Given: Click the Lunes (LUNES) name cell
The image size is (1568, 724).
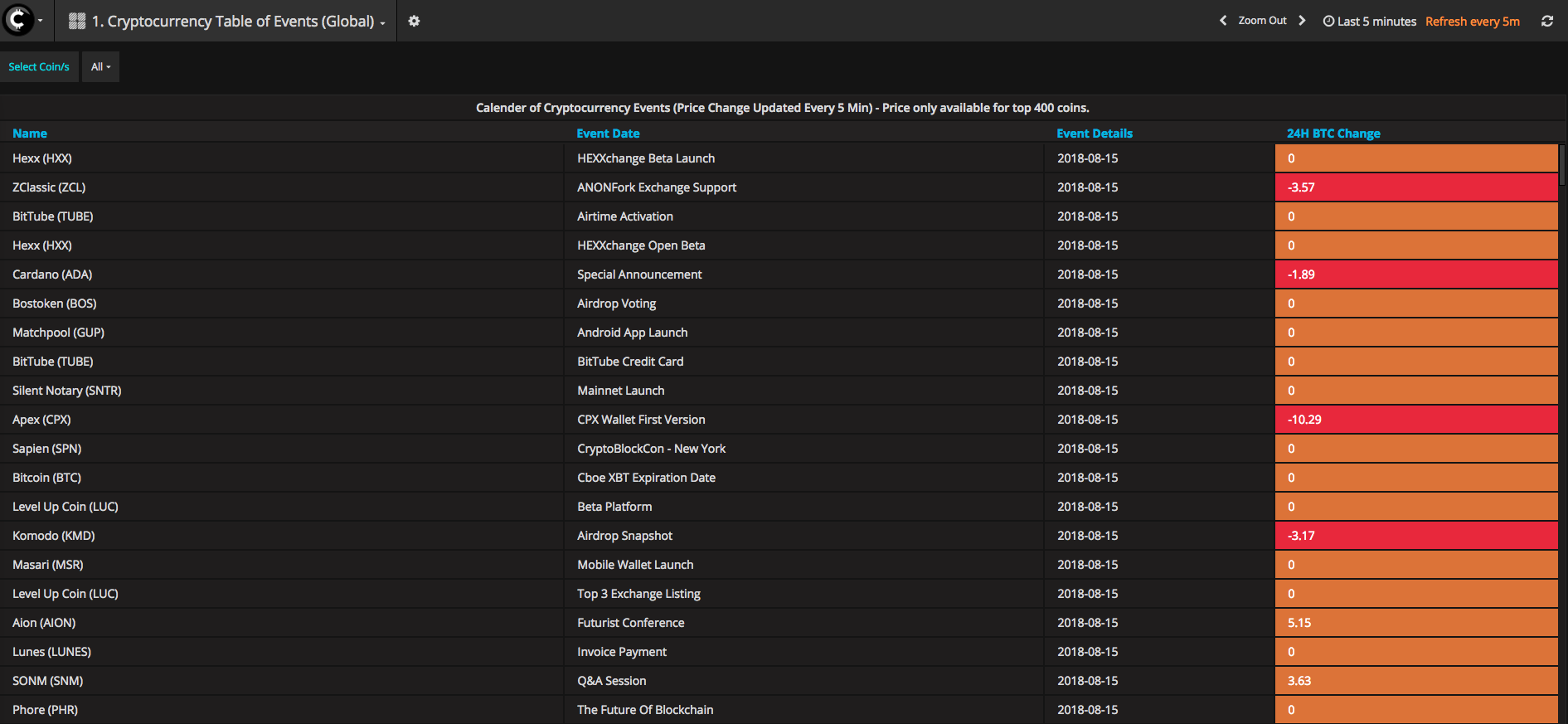Looking at the screenshot, I should pyautogui.click(x=282, y=652).
